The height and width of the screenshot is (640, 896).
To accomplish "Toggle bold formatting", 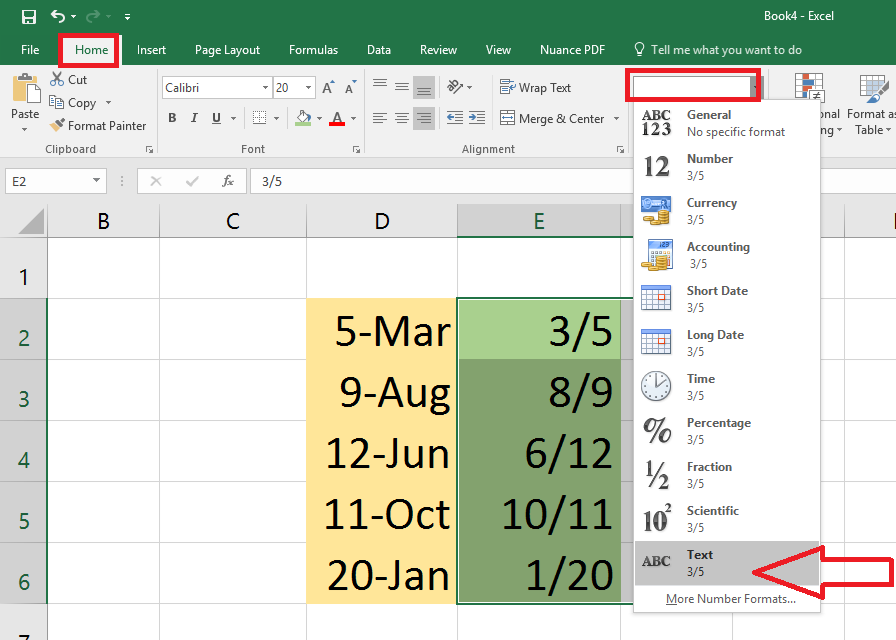I will point(172,118).
